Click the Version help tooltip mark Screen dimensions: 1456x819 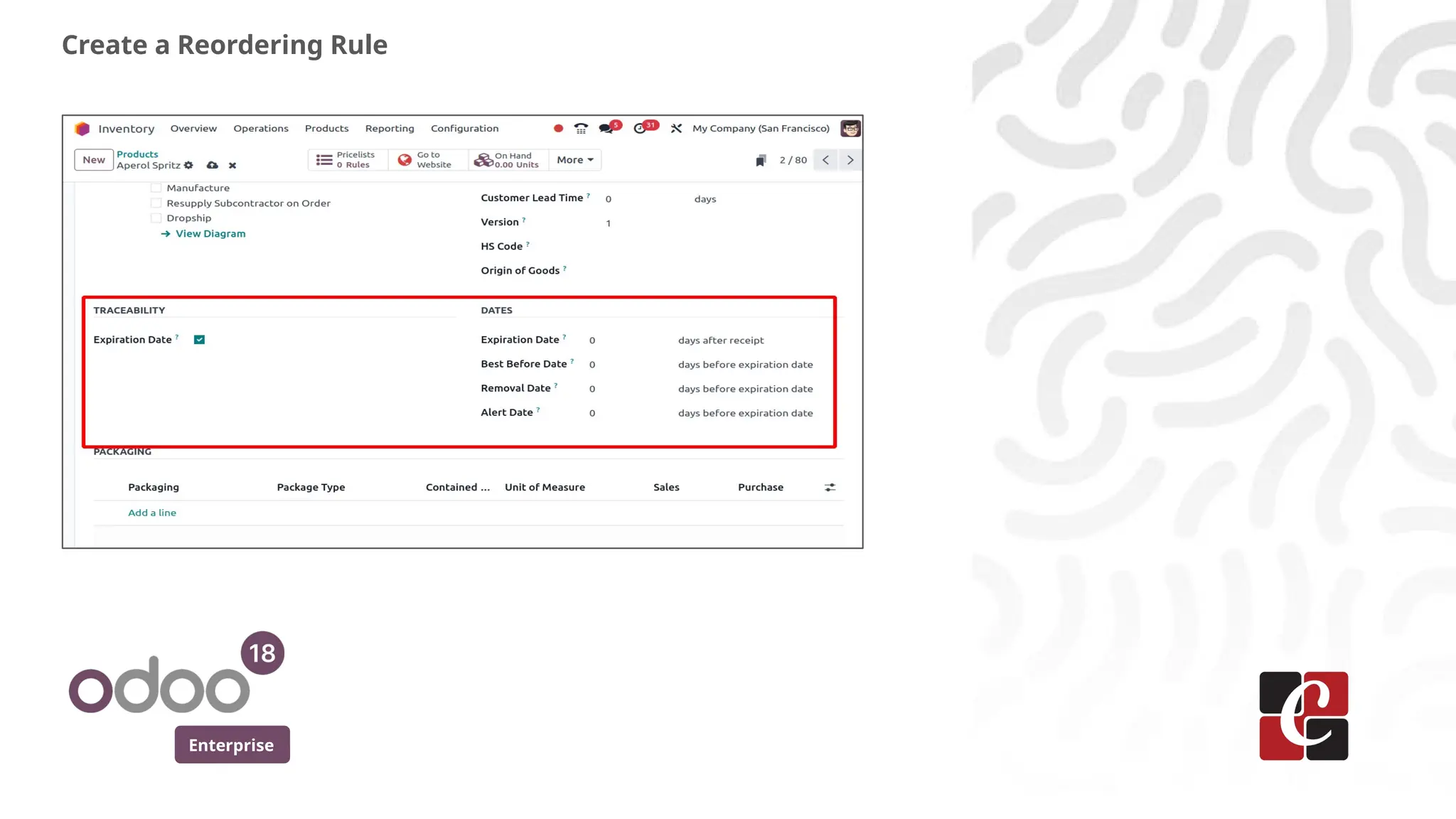pos(524,220)
